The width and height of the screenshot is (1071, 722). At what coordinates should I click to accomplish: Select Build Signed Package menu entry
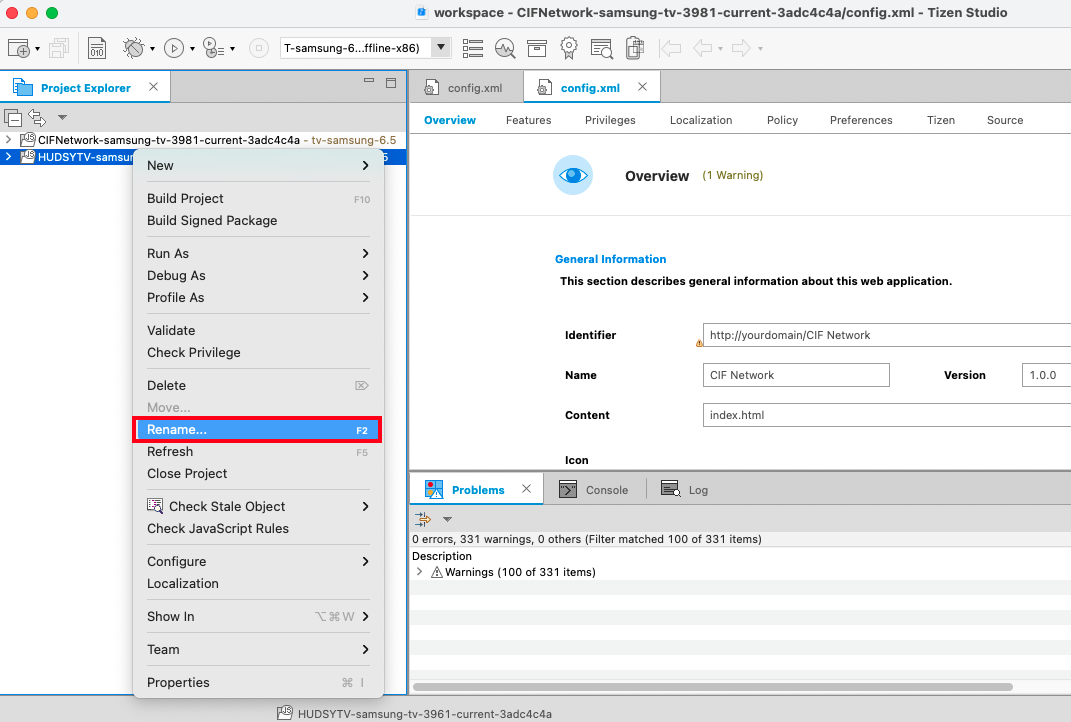[258, 221]
